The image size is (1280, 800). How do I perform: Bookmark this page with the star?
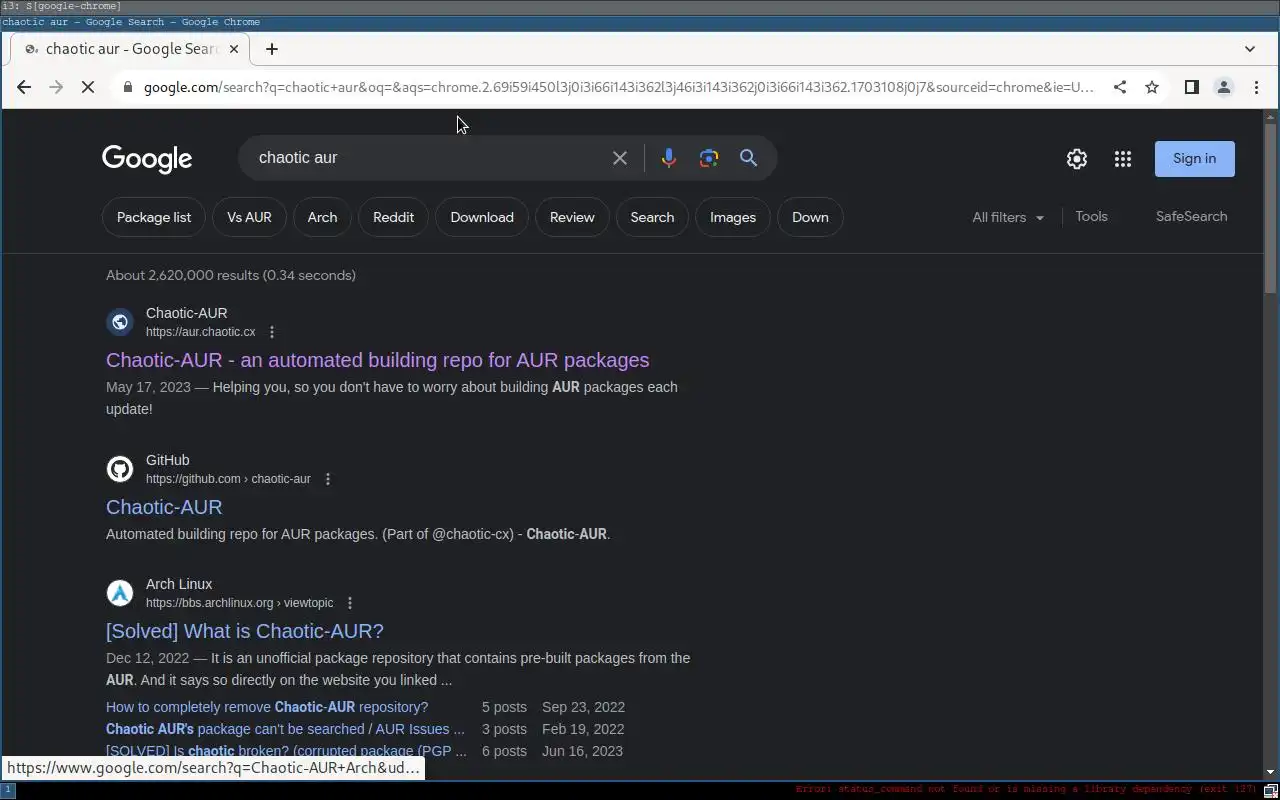pos(1152,87)
